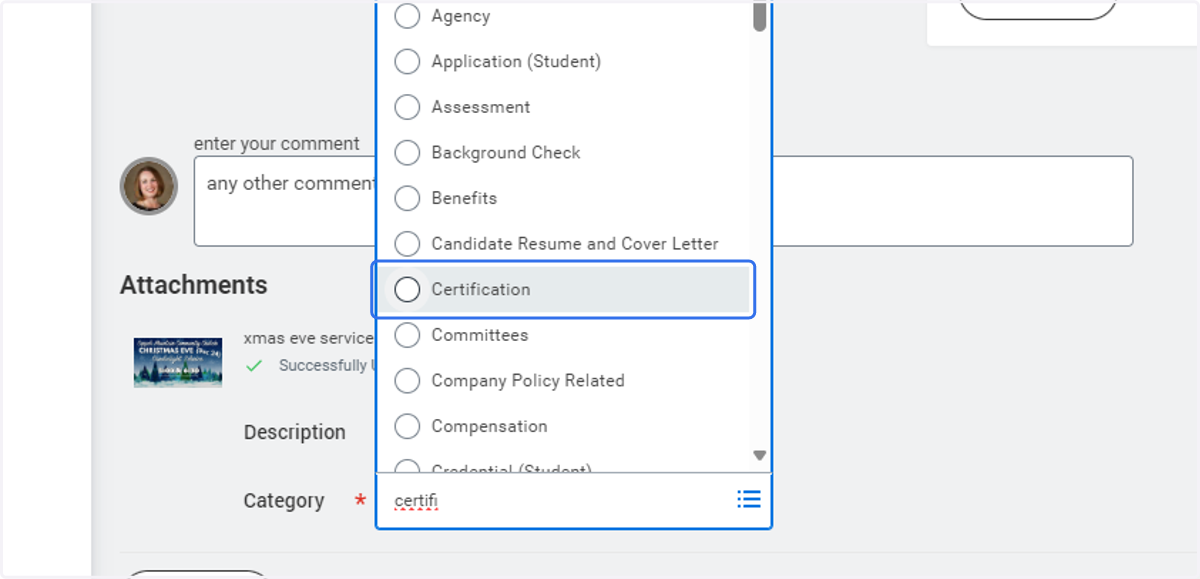This screenshot has width=1200, height=579.
Task: Click the successfully uploaded green checkmark
Action: pyautogui.click(x=254, y=366)
